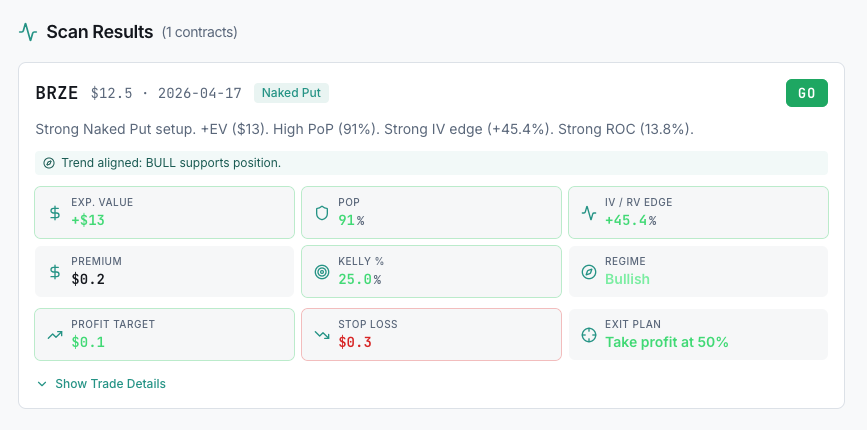Click the shield icon beside POP
This screenshot has height=430, width=867.
[x=322, y=212]
